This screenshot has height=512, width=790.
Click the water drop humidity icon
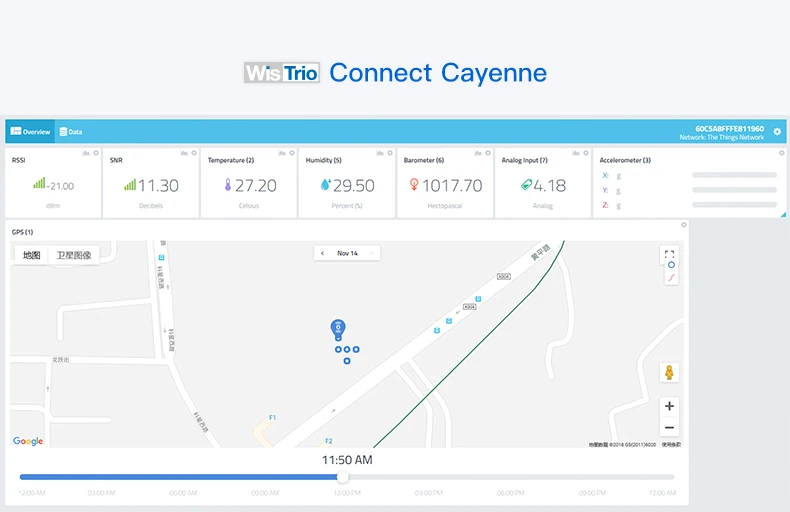[x=325, y=185]
